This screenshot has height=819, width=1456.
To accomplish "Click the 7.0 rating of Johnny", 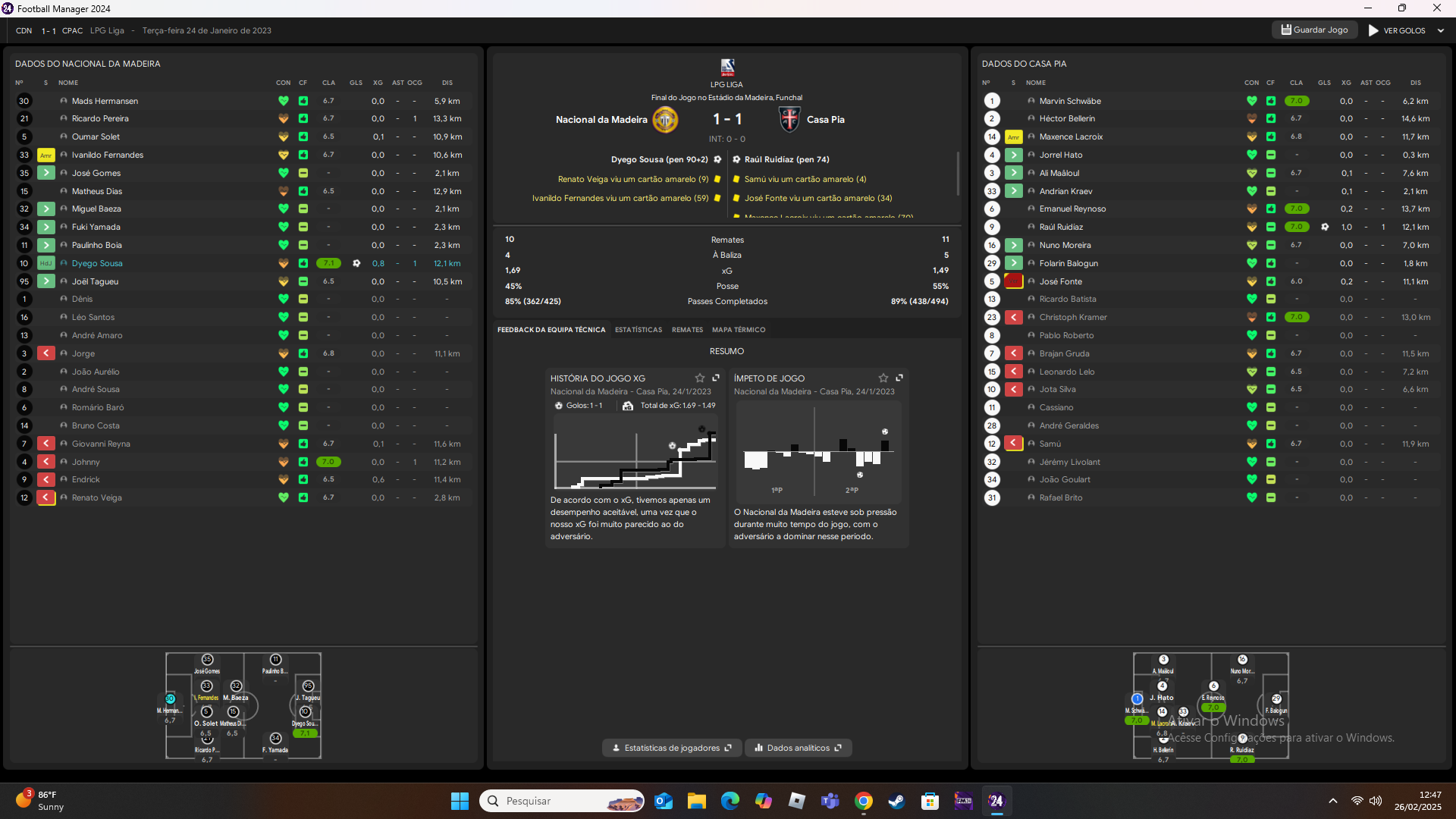I will coord(328,462).
